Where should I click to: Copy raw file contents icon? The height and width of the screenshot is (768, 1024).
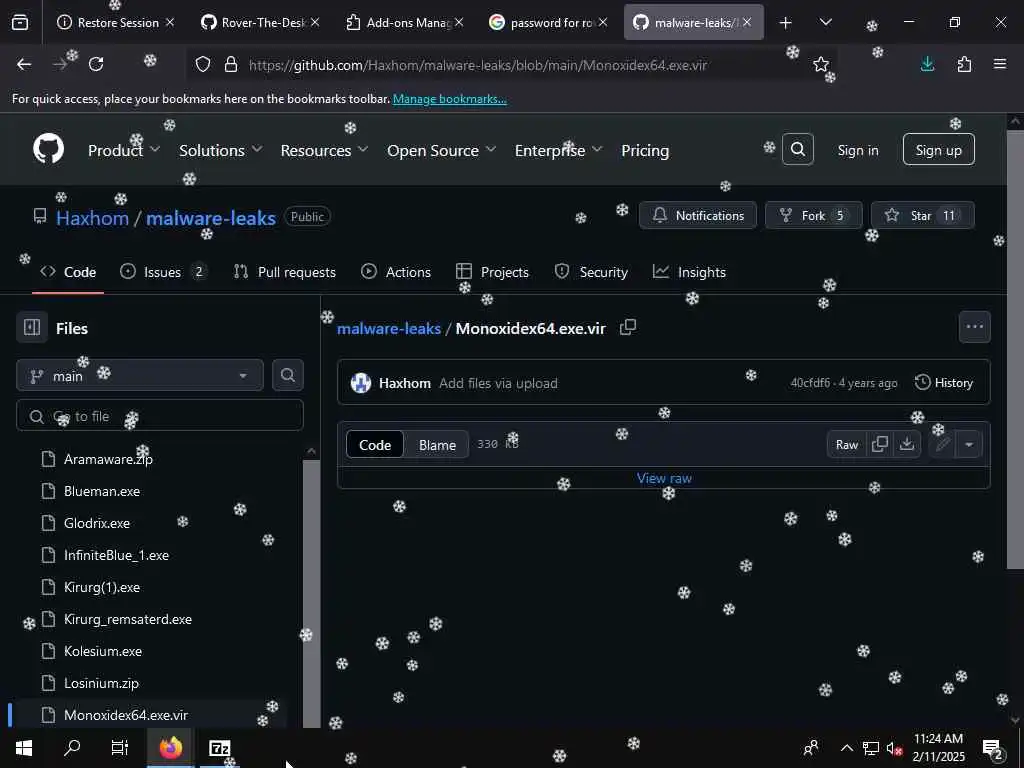[880, 444]
